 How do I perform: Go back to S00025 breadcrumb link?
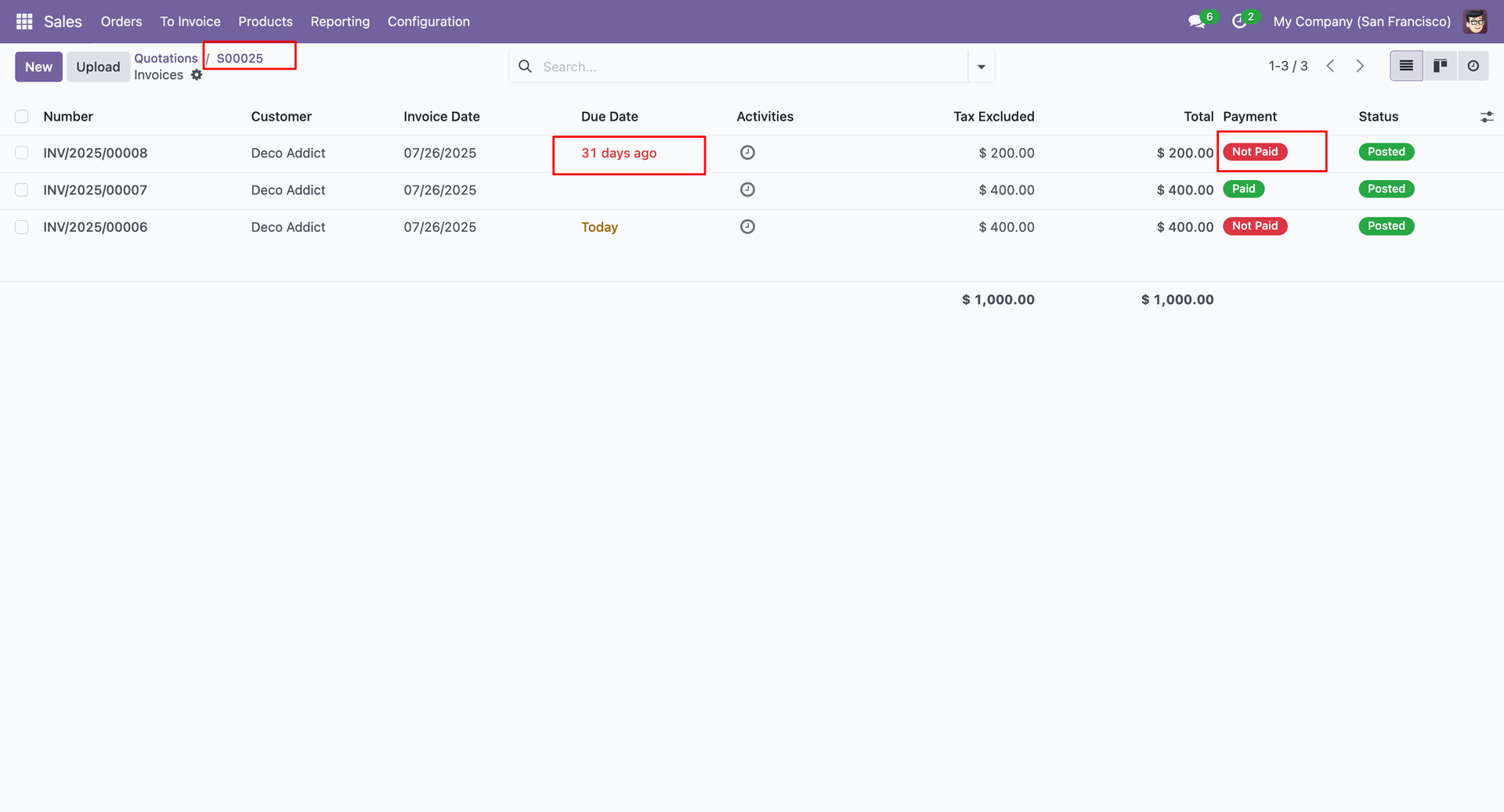click(x=240, y=58)
